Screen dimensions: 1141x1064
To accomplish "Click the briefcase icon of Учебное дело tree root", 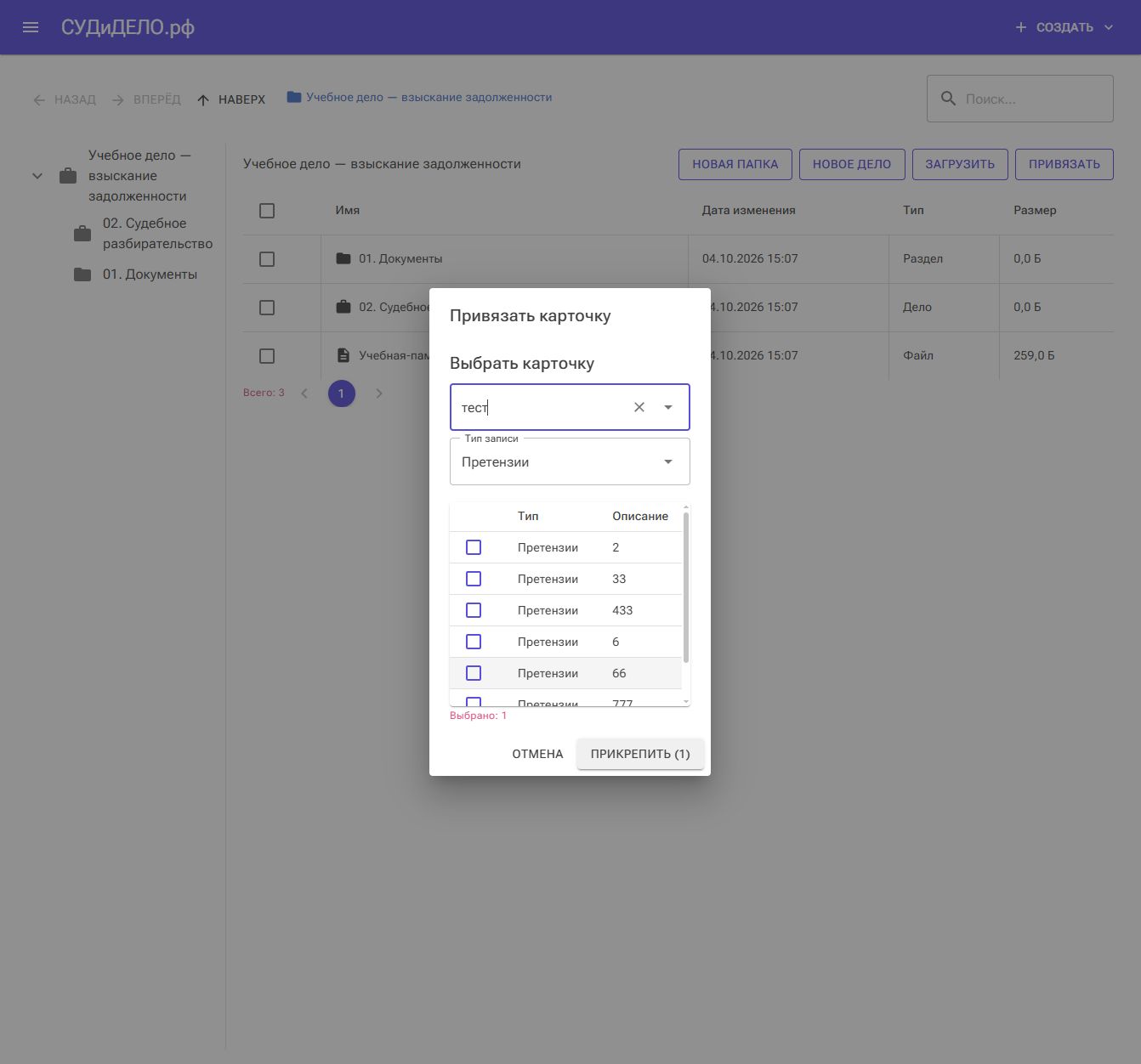I will click(x=68, y=176).
